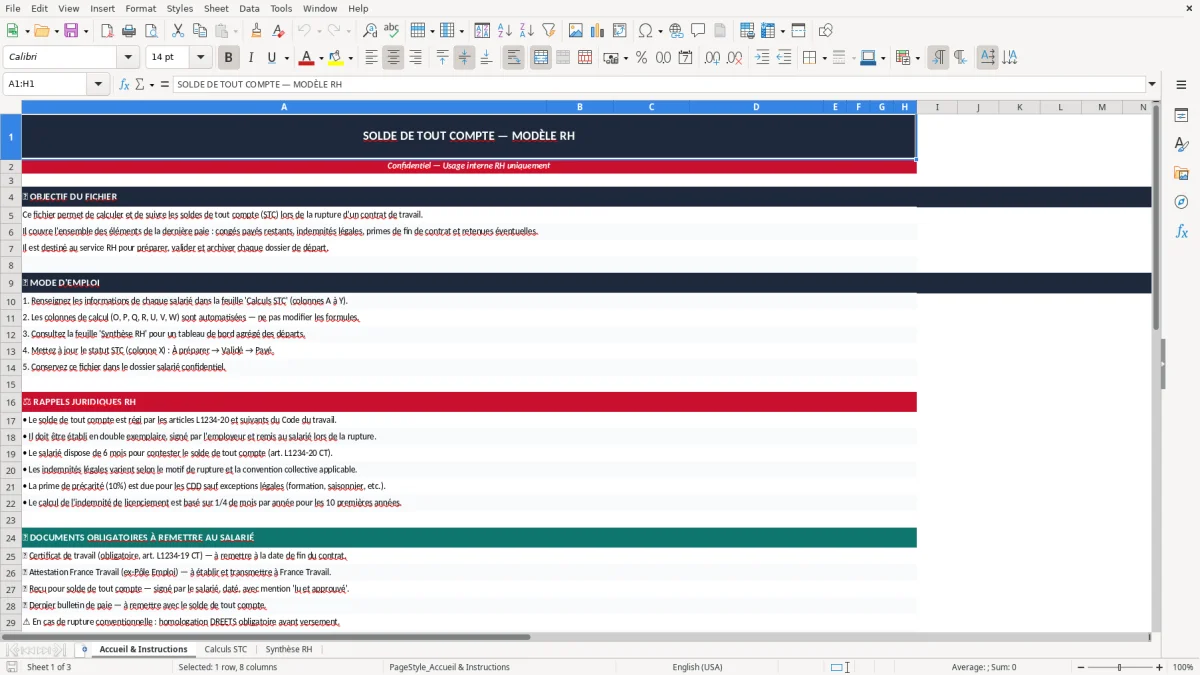Insert a hyperlink via globe icon
1200x675 pixels.
[676, 31]
